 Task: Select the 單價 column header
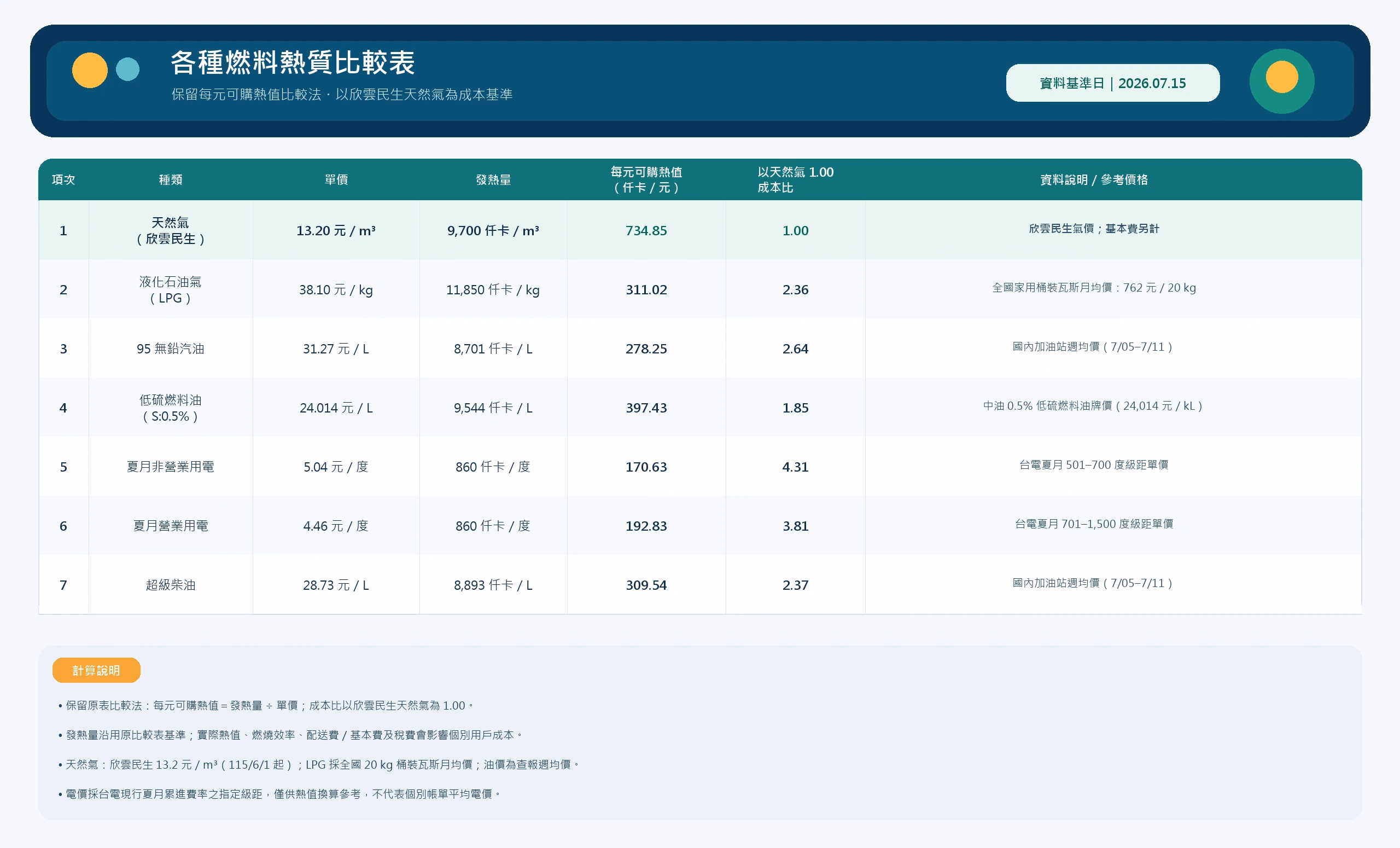coord(336,179)
